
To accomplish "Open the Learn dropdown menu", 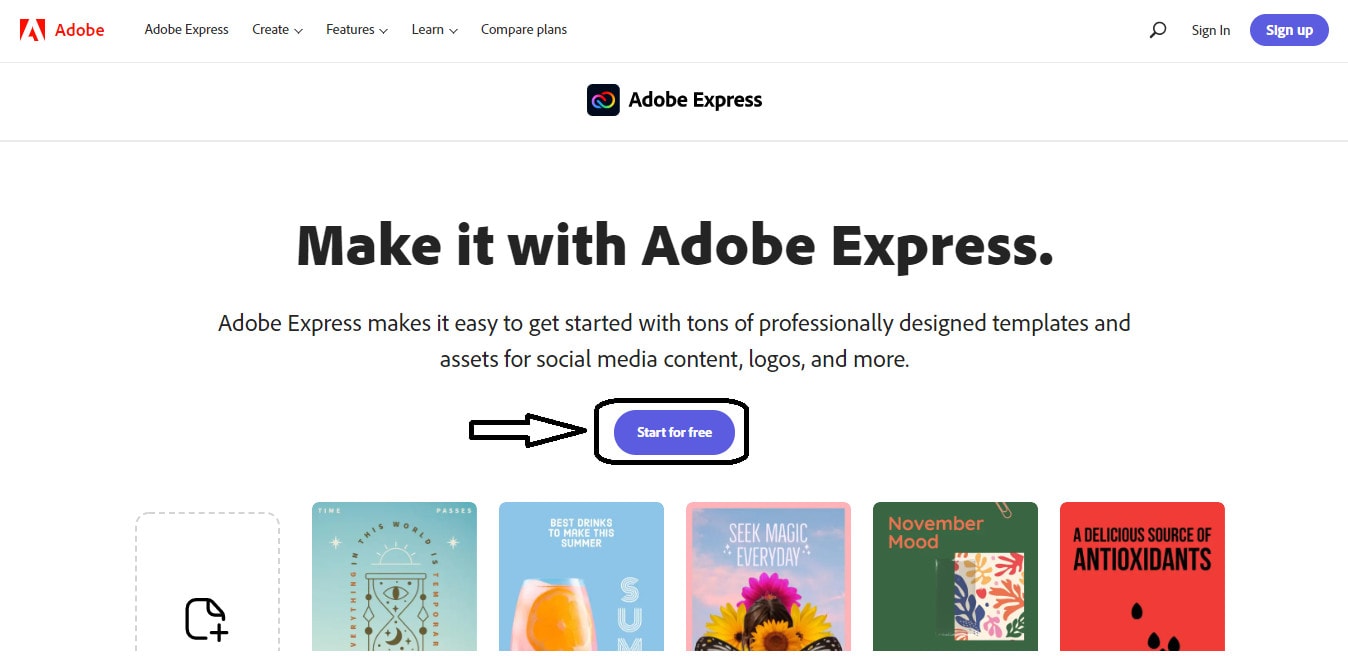I will pos(434,30).
